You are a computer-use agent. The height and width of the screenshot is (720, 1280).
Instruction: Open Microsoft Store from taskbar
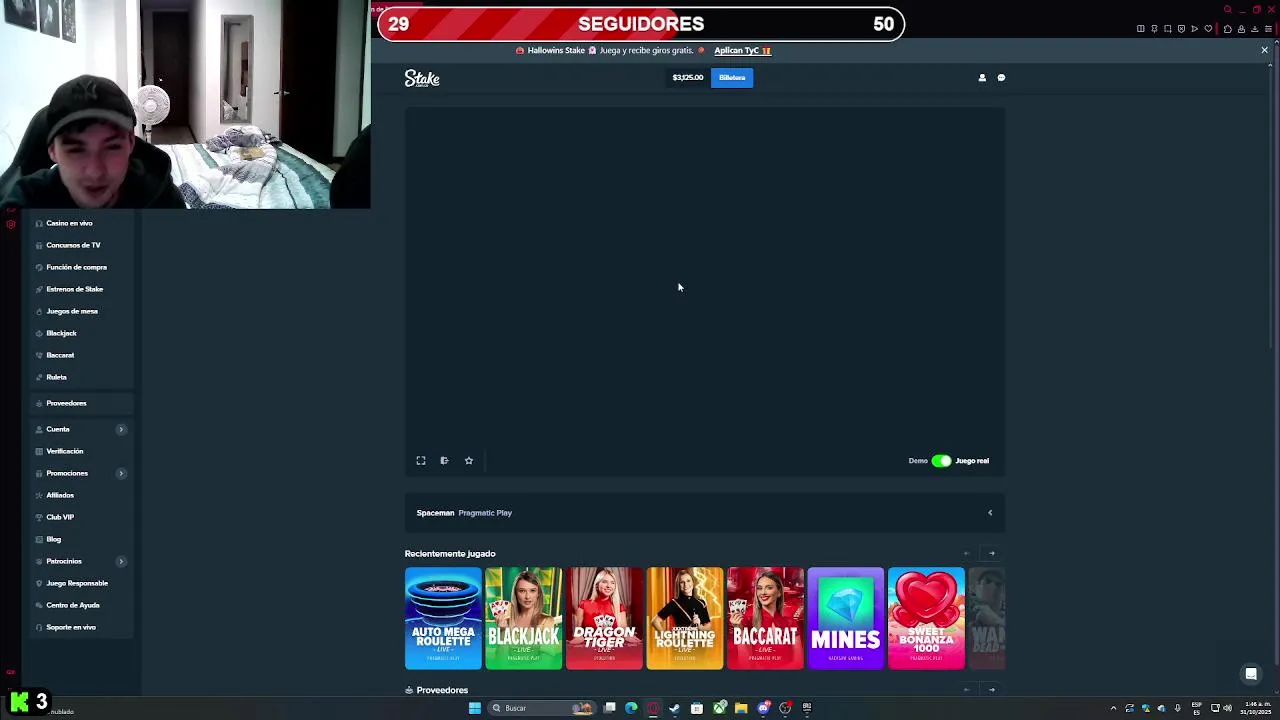tap(697, 708)
